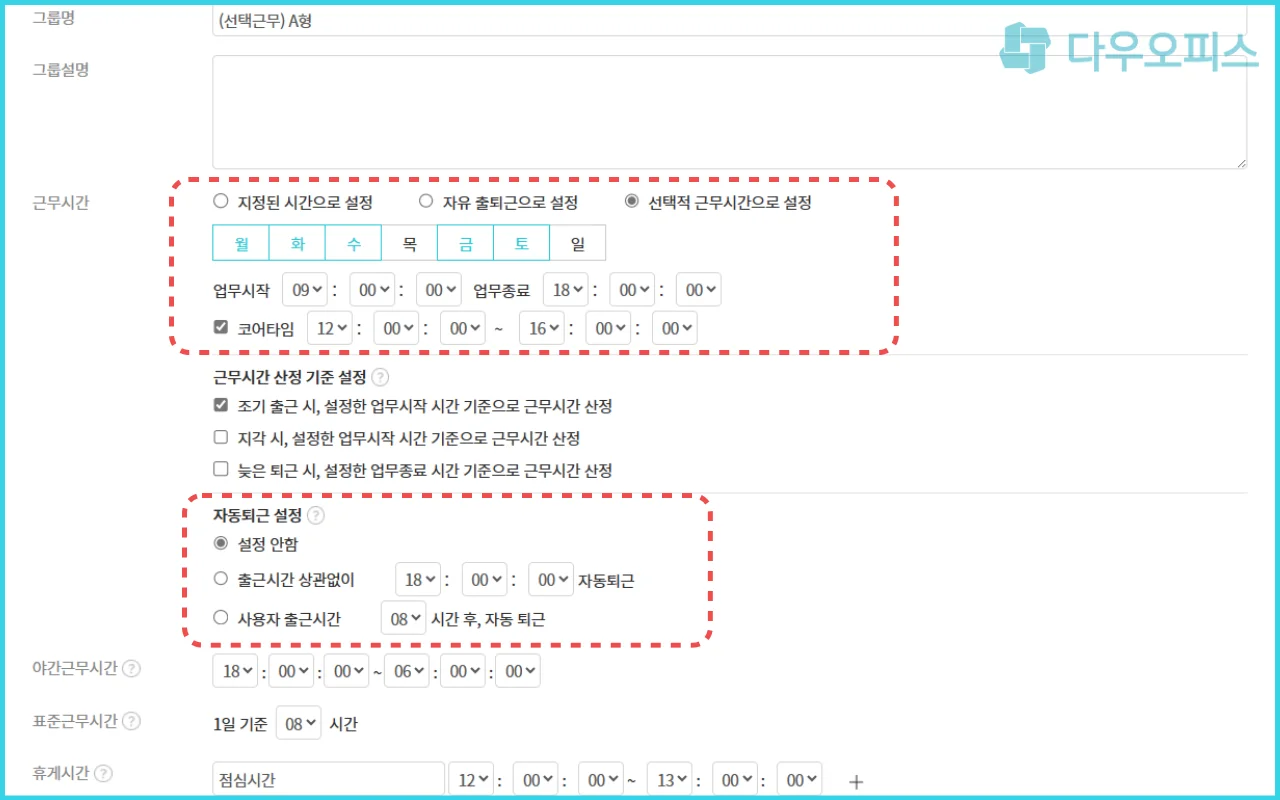Viewport: 1280px width, 800px height.
Task: Show help tooltip for 표준근무시간
Action: [131, 721]
